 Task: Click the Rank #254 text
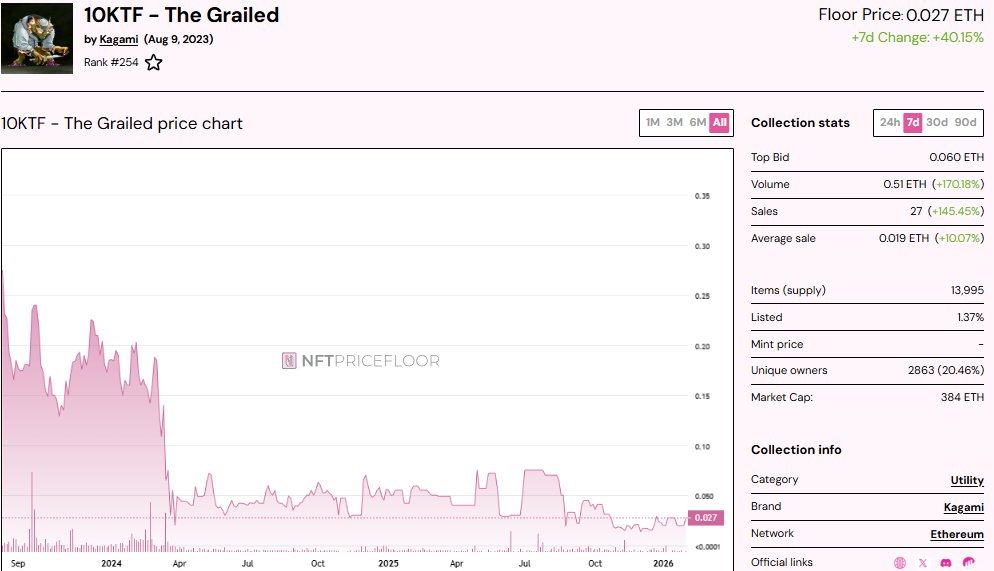(x=111, y=62)
